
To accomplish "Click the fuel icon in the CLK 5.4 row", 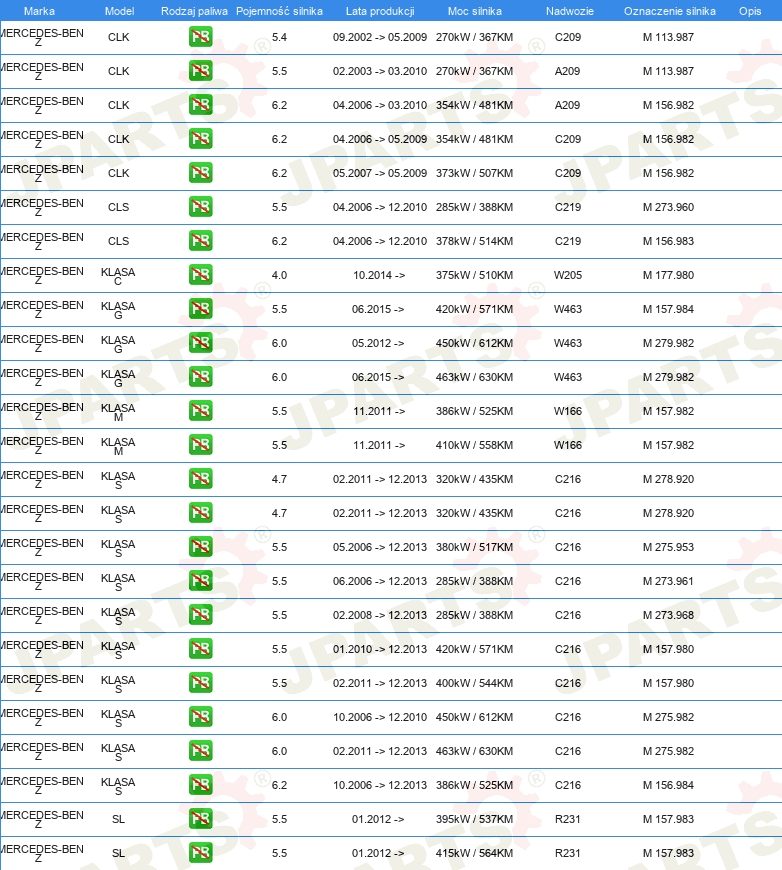I will (x=200, y=37).
